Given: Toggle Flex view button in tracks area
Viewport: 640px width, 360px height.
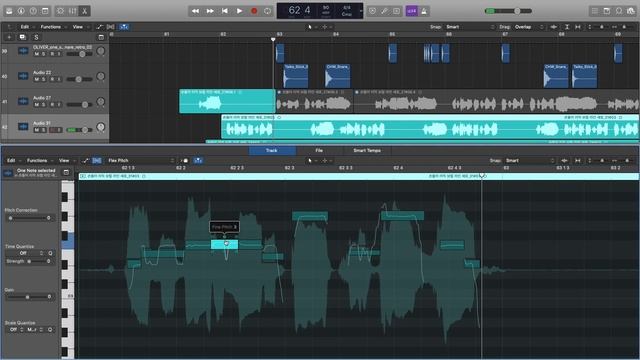Looking at the screenshot, I should 111,27.
